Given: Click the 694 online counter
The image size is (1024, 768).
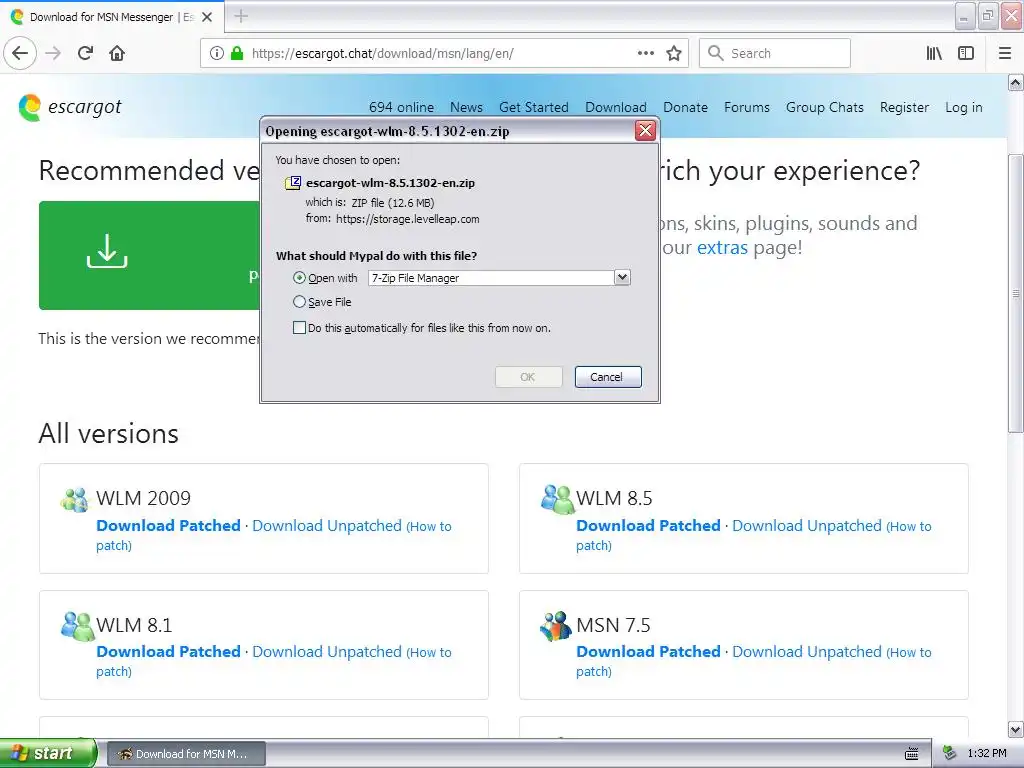Looking at the screenshot, I should point(401,107).
